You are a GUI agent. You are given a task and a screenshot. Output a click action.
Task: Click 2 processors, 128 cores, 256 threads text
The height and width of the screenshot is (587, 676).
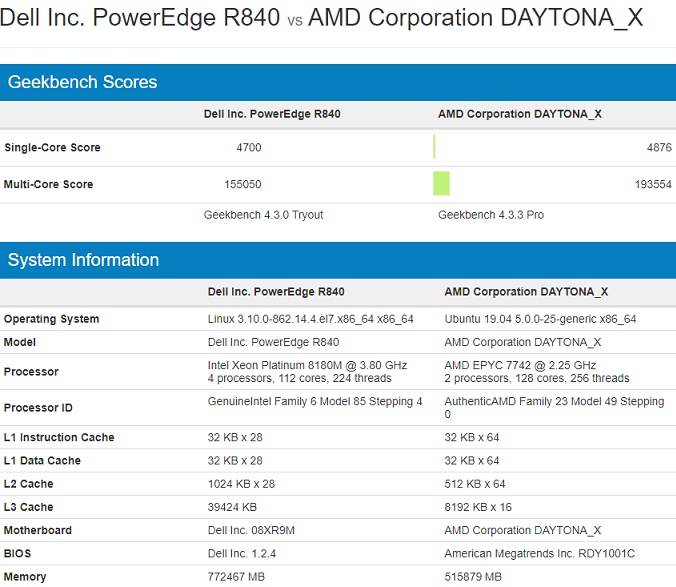tap(537, 378)
